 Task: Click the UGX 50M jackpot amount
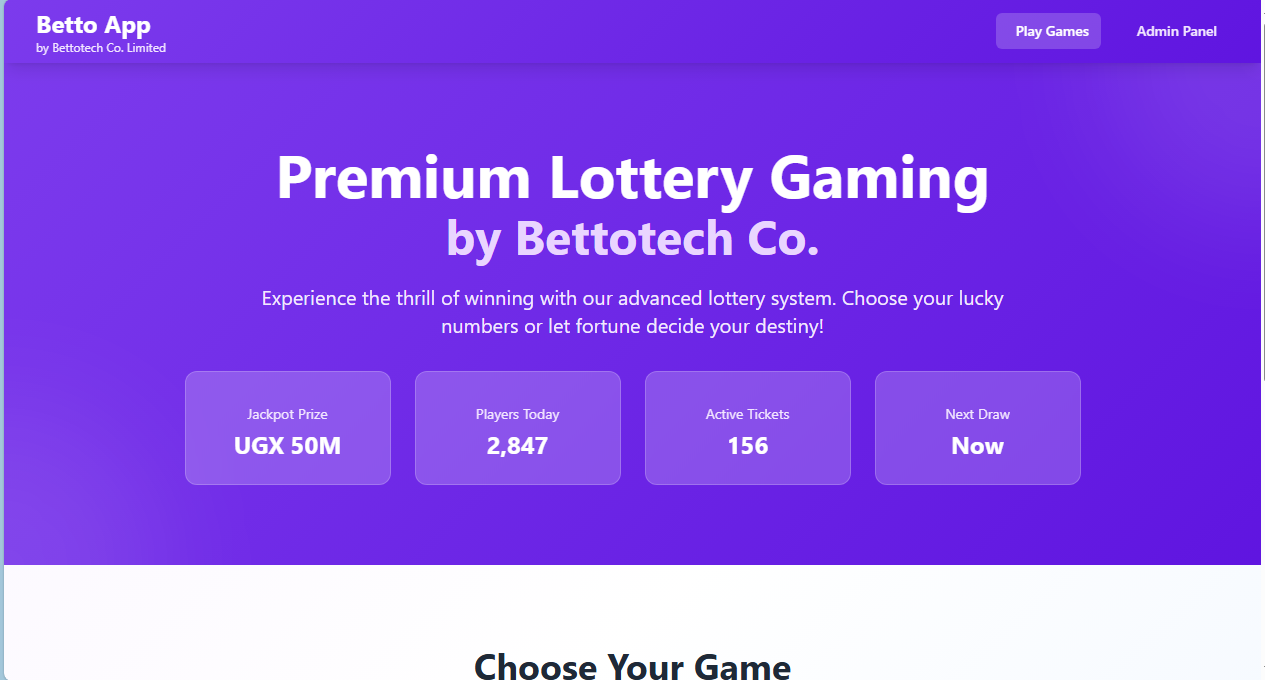click(x=287, y=446)
